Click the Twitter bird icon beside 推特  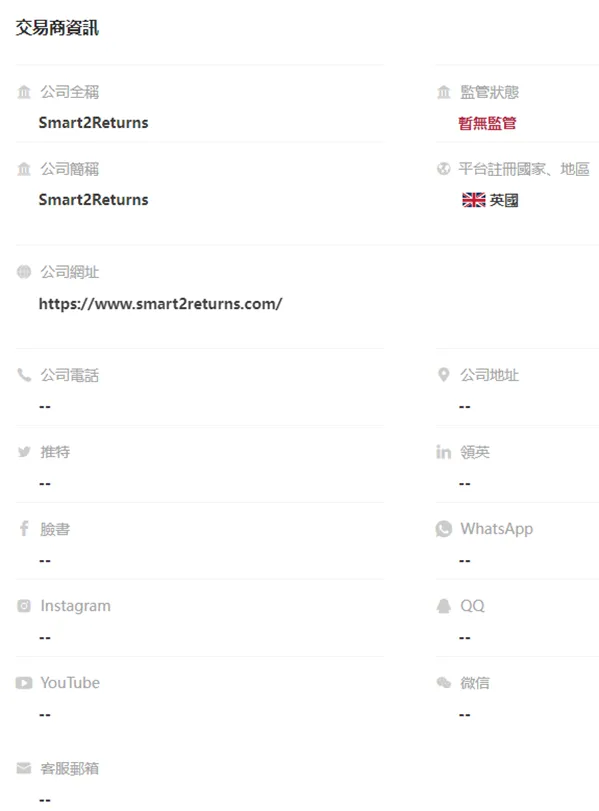point(24,452)
